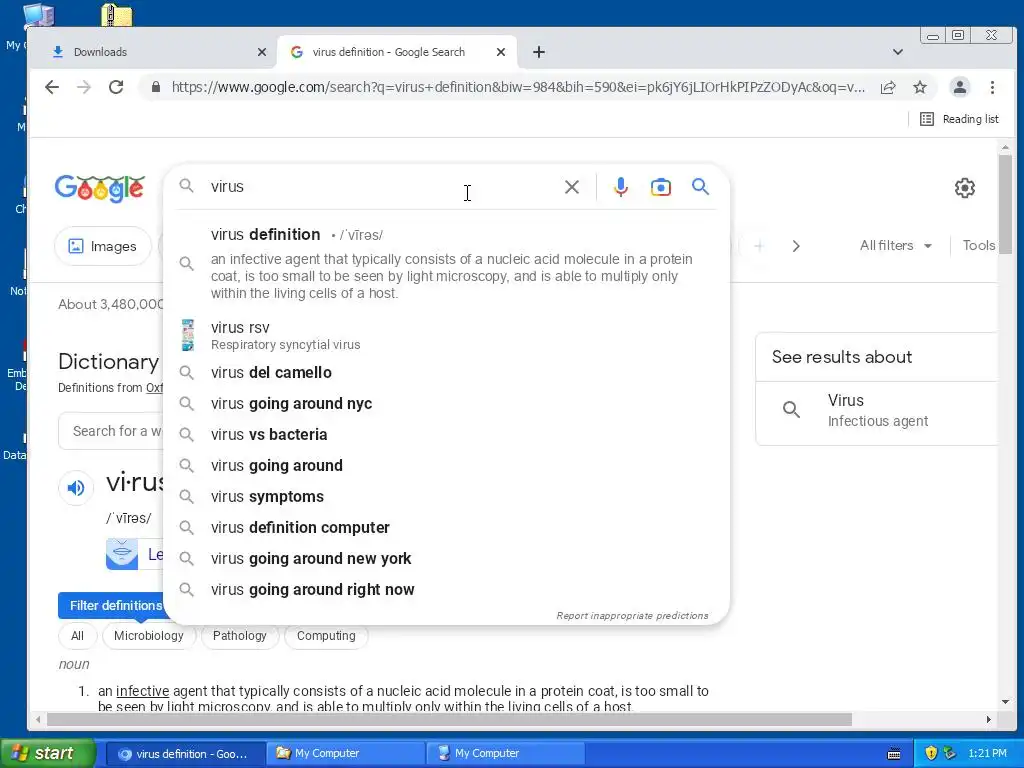Bookmark this page with star icon
This screenshot has width=1024, height=768.
[920, 87]
